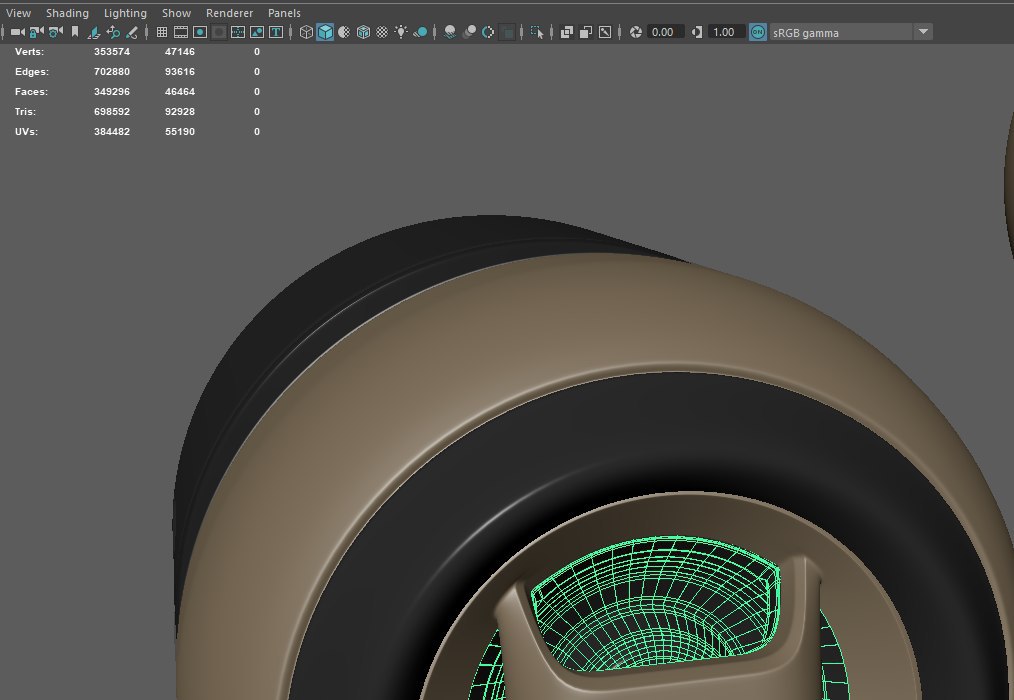Toggle the Film Gate display
1014x700 pixels.
coord(181,32)
